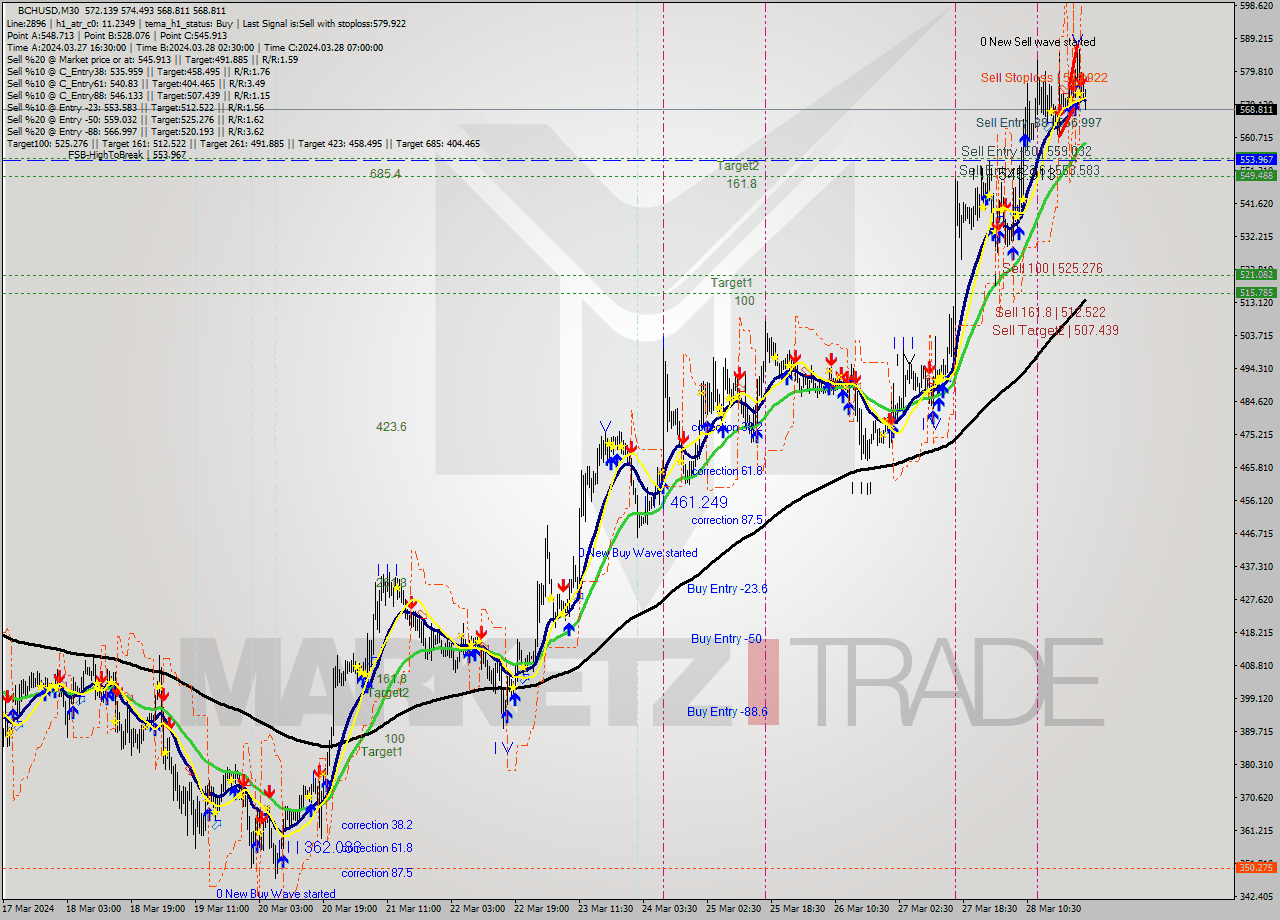Select the 456.120 price axis value
The width and height of the screenshot is (1280, 920).
pos(1257,500)
